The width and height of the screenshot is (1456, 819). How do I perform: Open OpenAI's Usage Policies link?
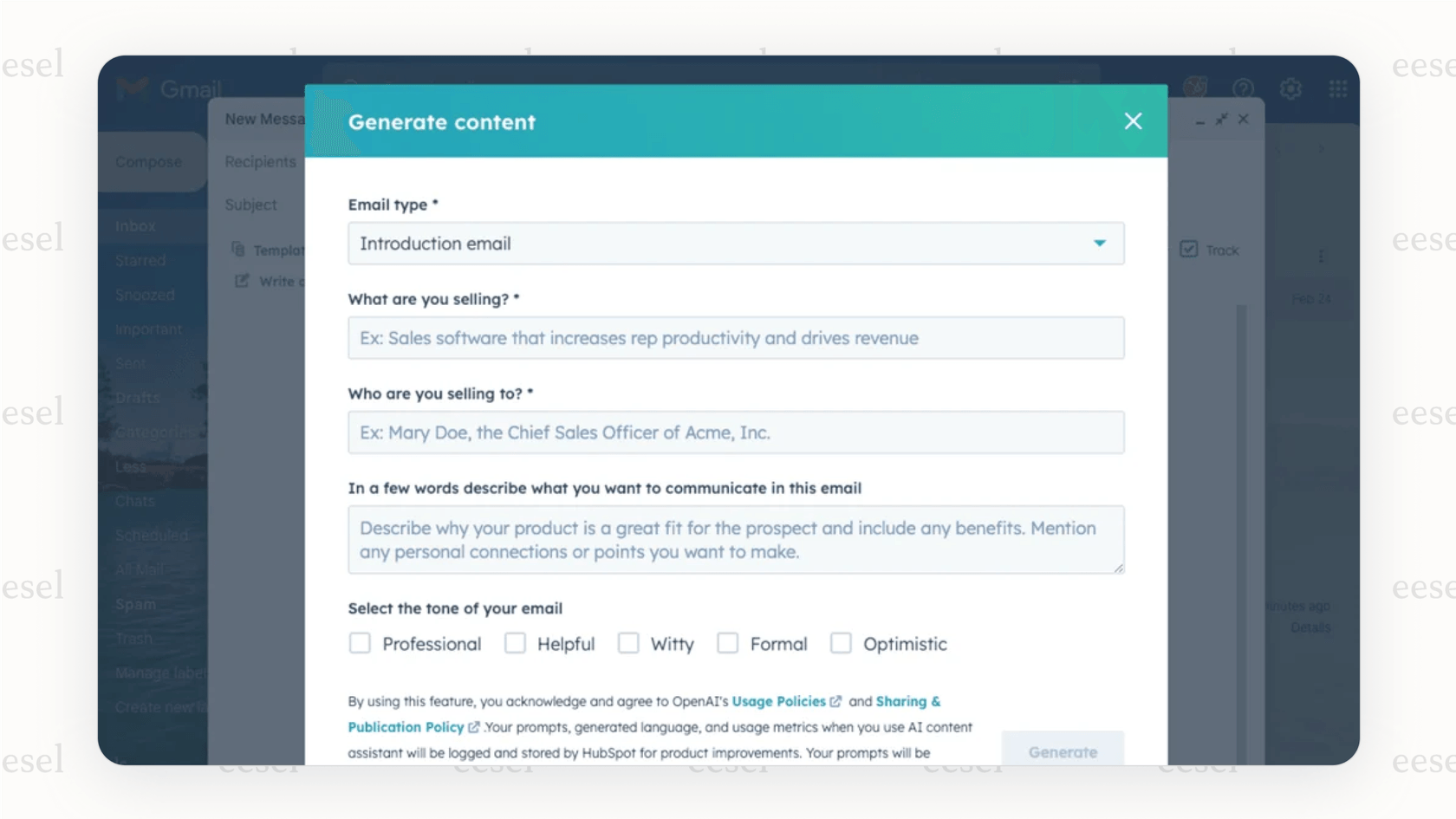(781, 701)
